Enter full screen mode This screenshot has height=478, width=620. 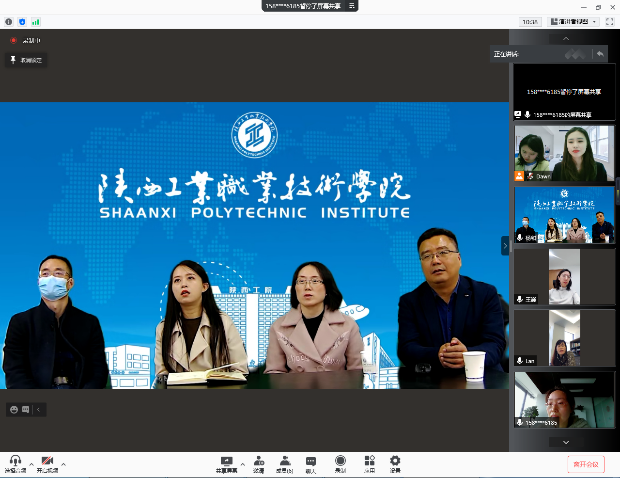610,21
